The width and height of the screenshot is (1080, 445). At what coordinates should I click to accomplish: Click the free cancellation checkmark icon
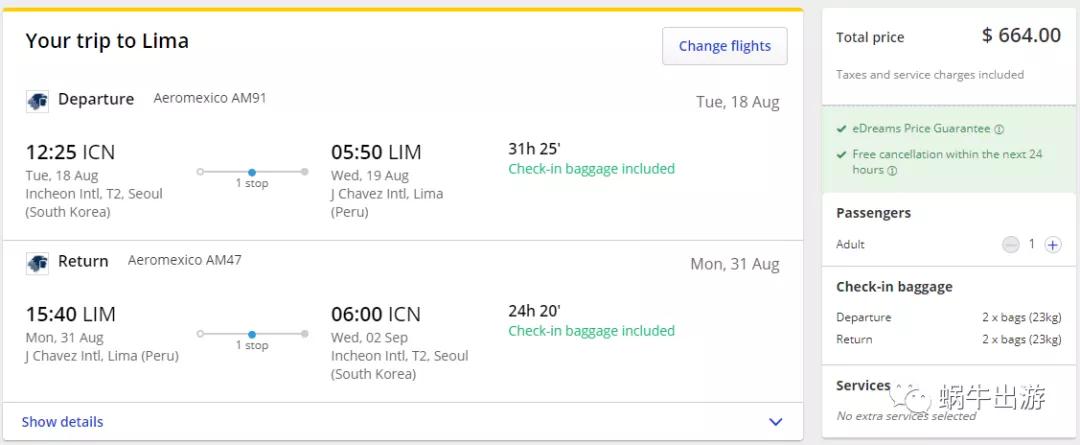842,155
